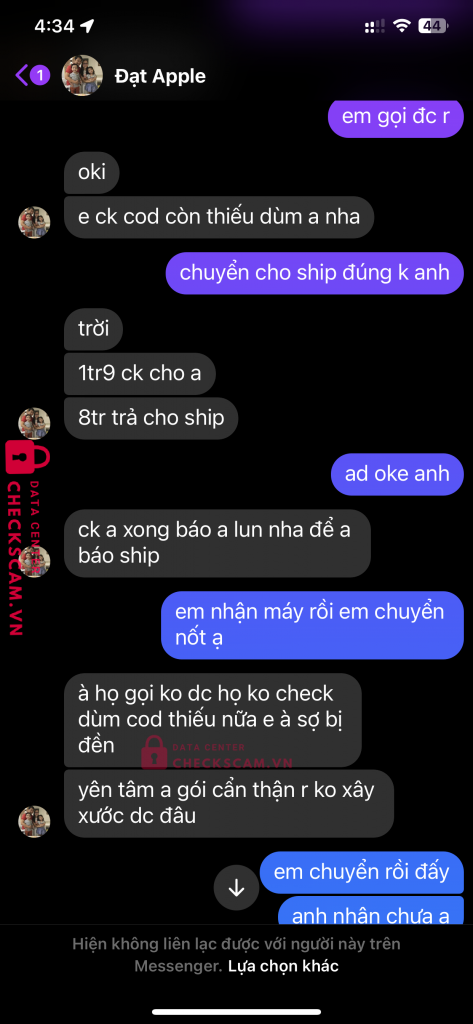Tap message 'chuyển cho ship đúng k anh'
Image resolution: width=473 pixels, height=1024 pixels.
(x=315, y=272)
